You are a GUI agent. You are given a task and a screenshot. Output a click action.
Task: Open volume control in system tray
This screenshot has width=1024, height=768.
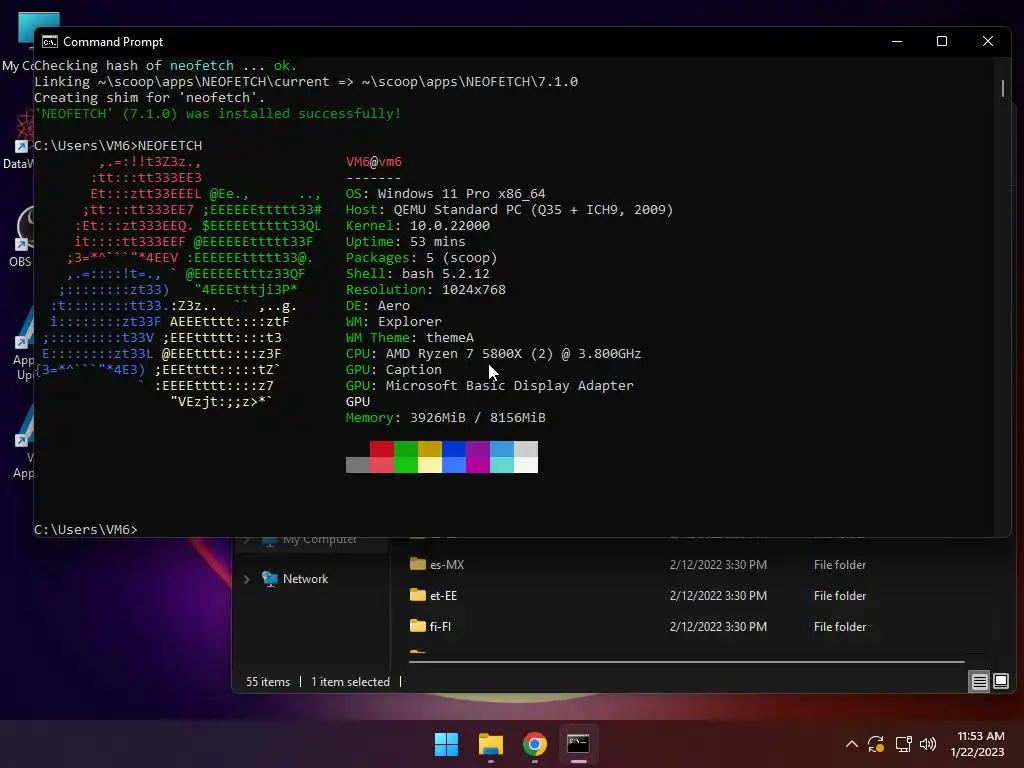coord(927,744)
